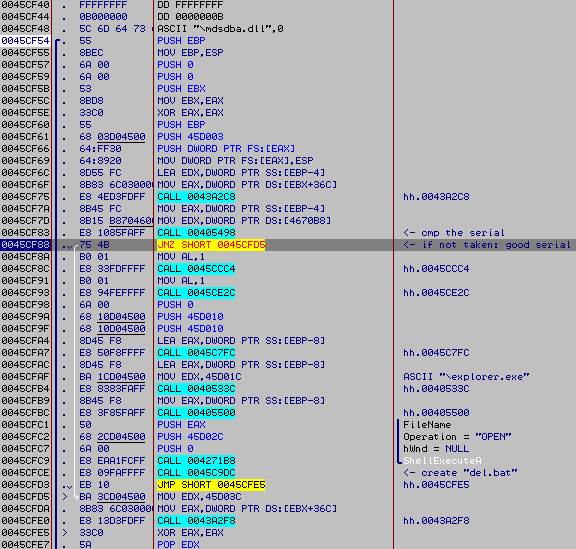Click the hWnd = NULL comment

pos(436,449)
